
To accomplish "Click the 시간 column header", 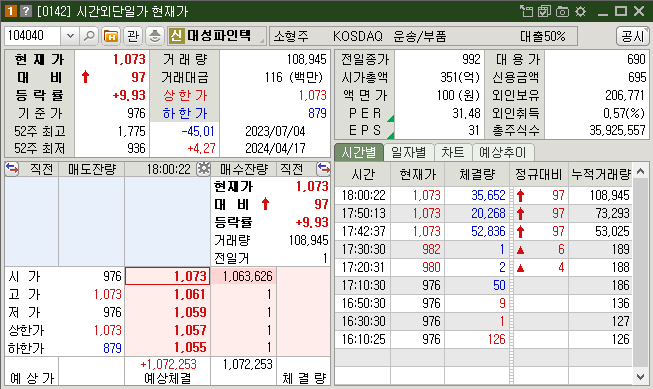I will pyautogui.click(x=363, y=174).
